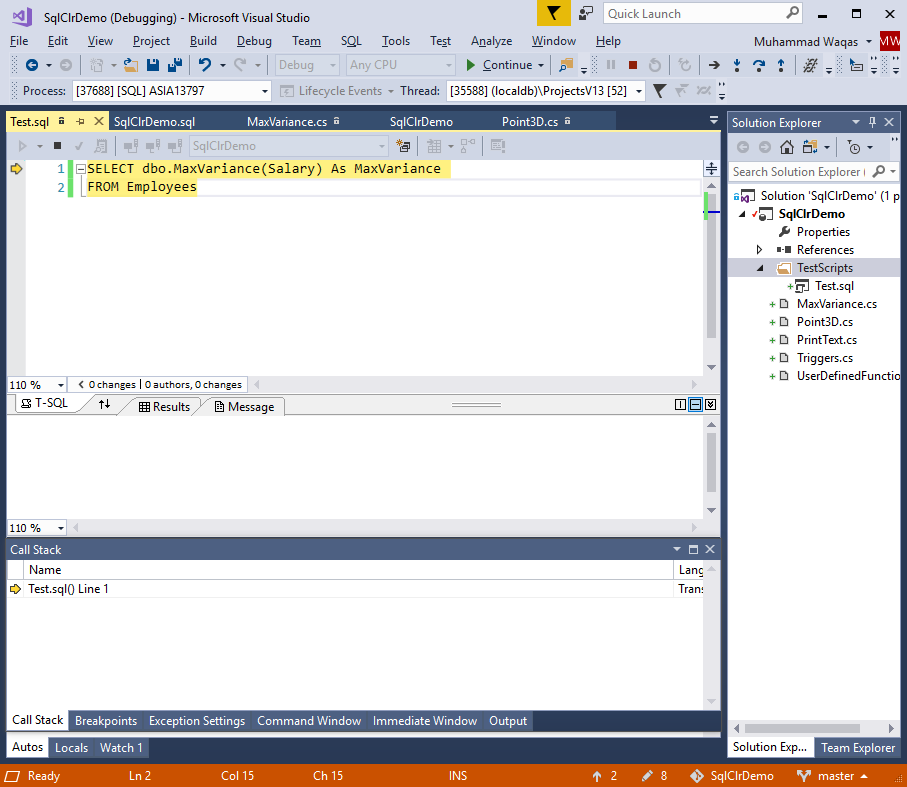This screenshot has width=907, height=787.
Task: Open the document tabs overflow dropdown
Action: coord(713,120)
